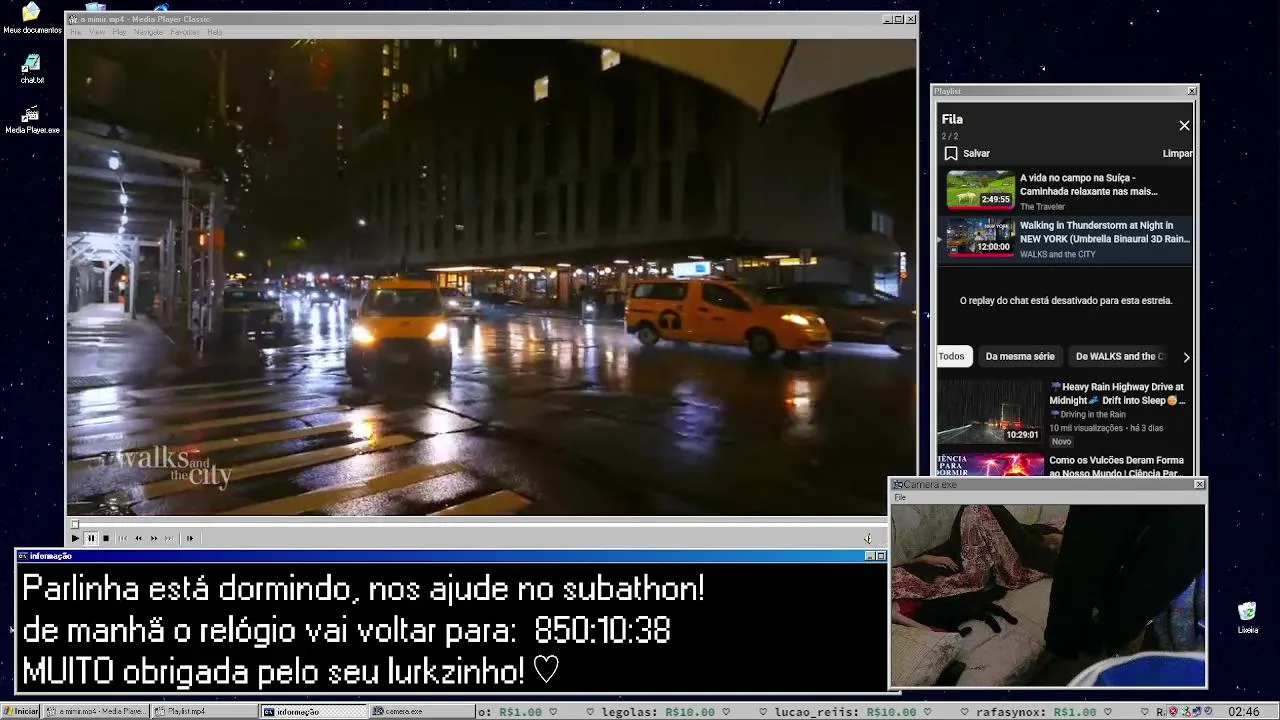1280x720 pixels.
Task: Open Driving in the Rain channel
Action: [1087, 414]
